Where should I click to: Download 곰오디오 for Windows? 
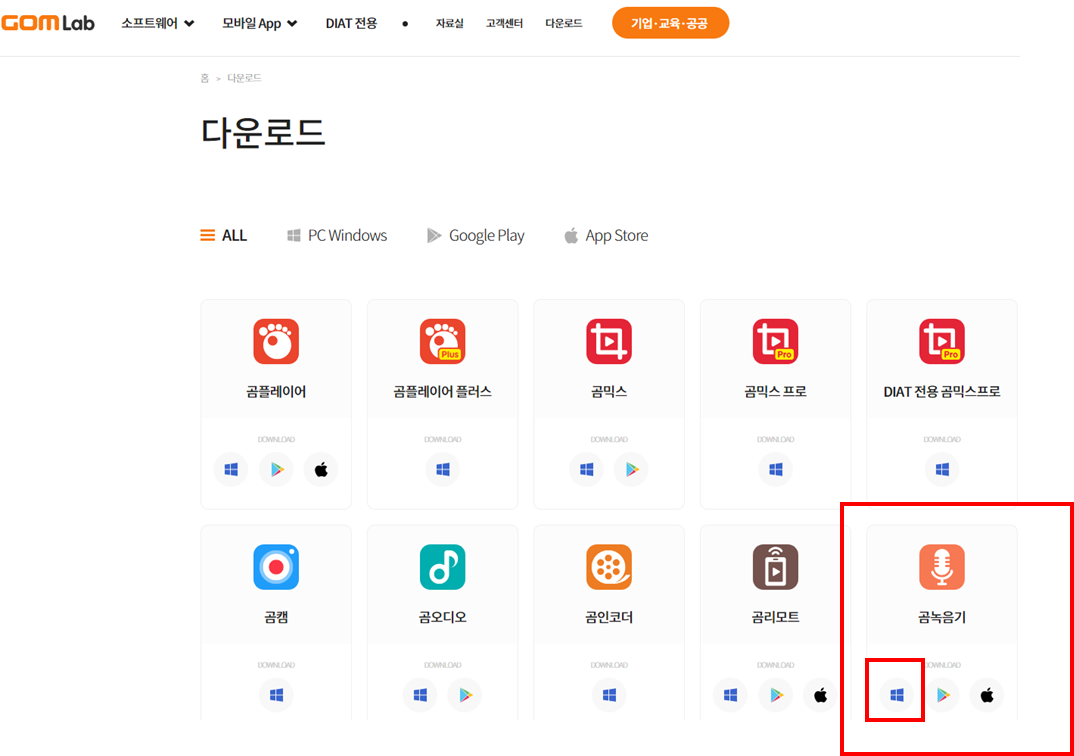click(x=421, y=695)
